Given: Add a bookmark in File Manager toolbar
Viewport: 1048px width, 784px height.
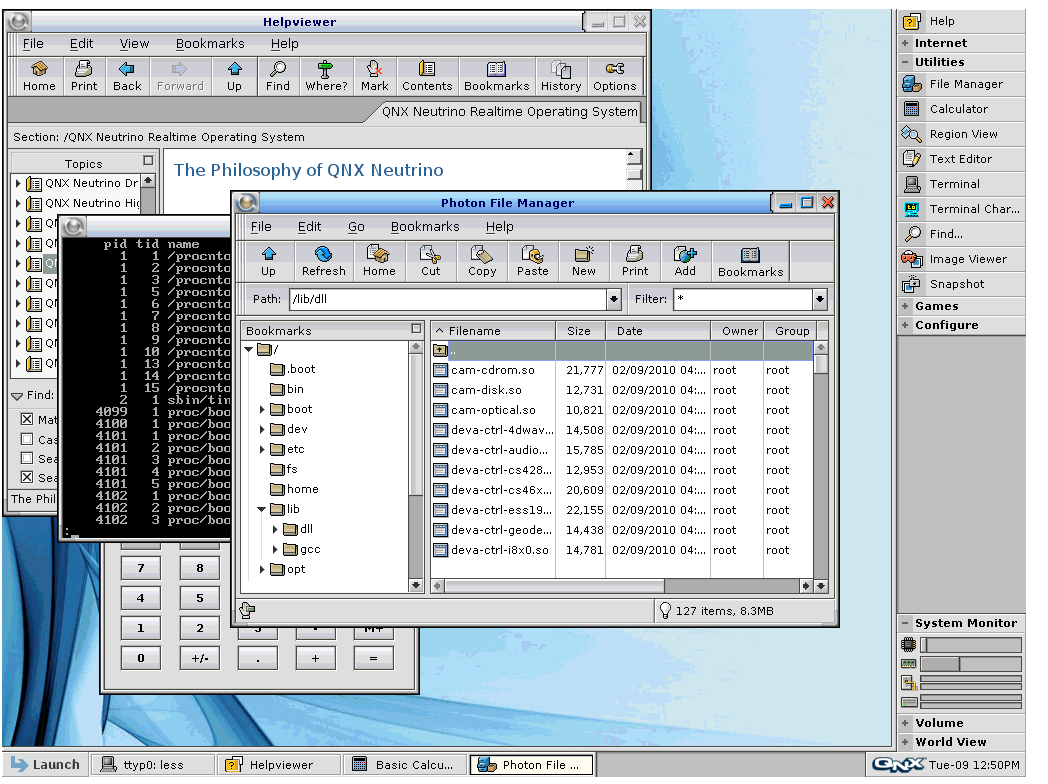Looking at the screenshot, I should pos(685,261).
